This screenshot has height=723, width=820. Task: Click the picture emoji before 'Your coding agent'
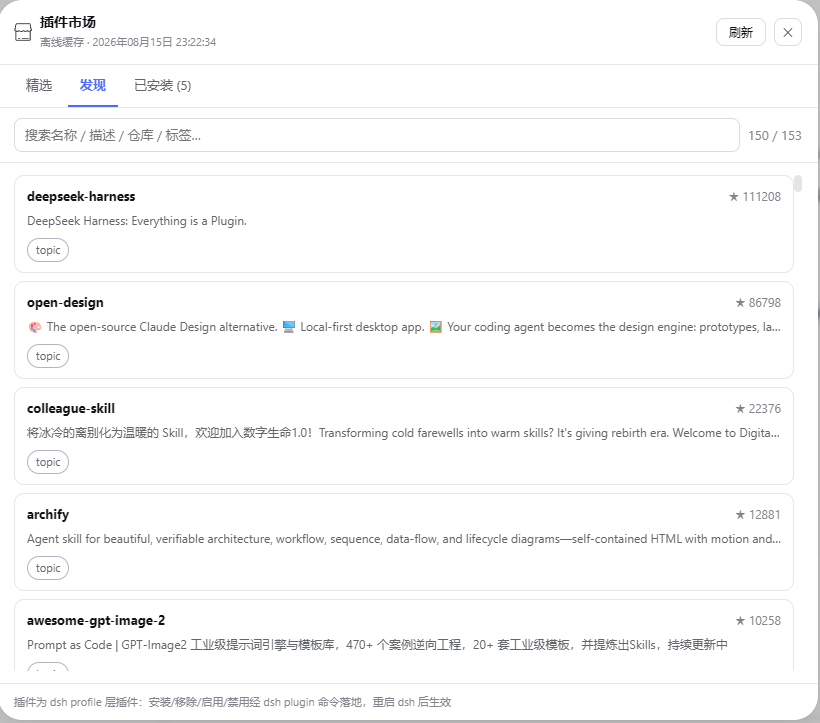[x=436, y=327]
